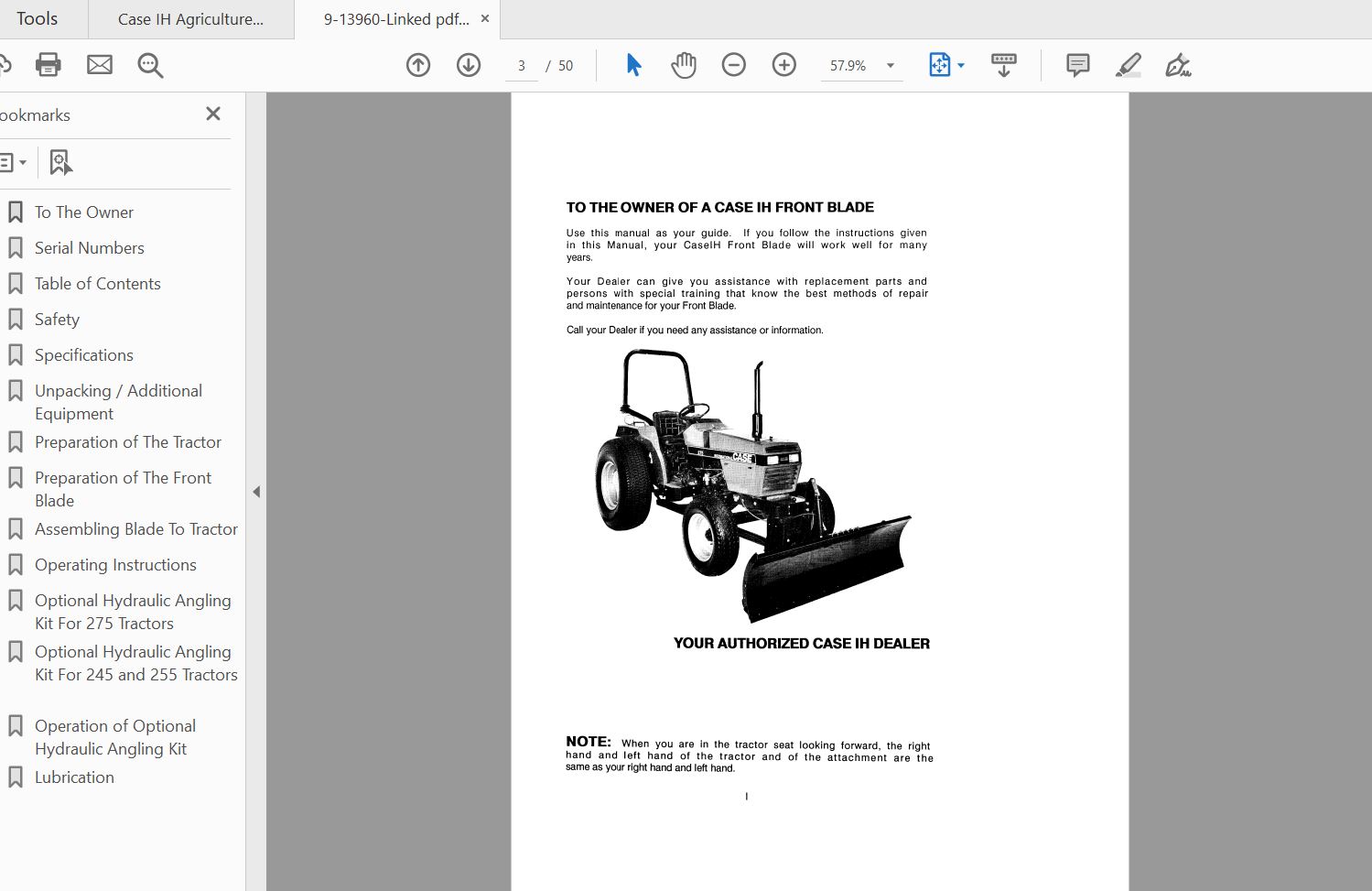The width and height of the screenshot is (1372, 891).
Task: Click the page number field
Action: pyautogui.click(x=522, y=66)
